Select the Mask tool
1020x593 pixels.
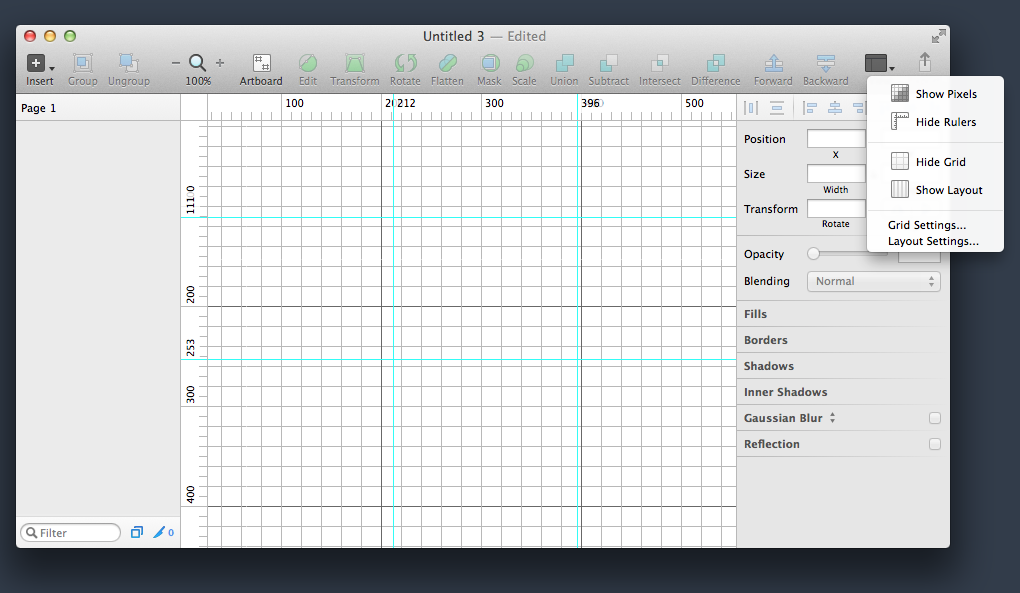[x=489, y=63]
